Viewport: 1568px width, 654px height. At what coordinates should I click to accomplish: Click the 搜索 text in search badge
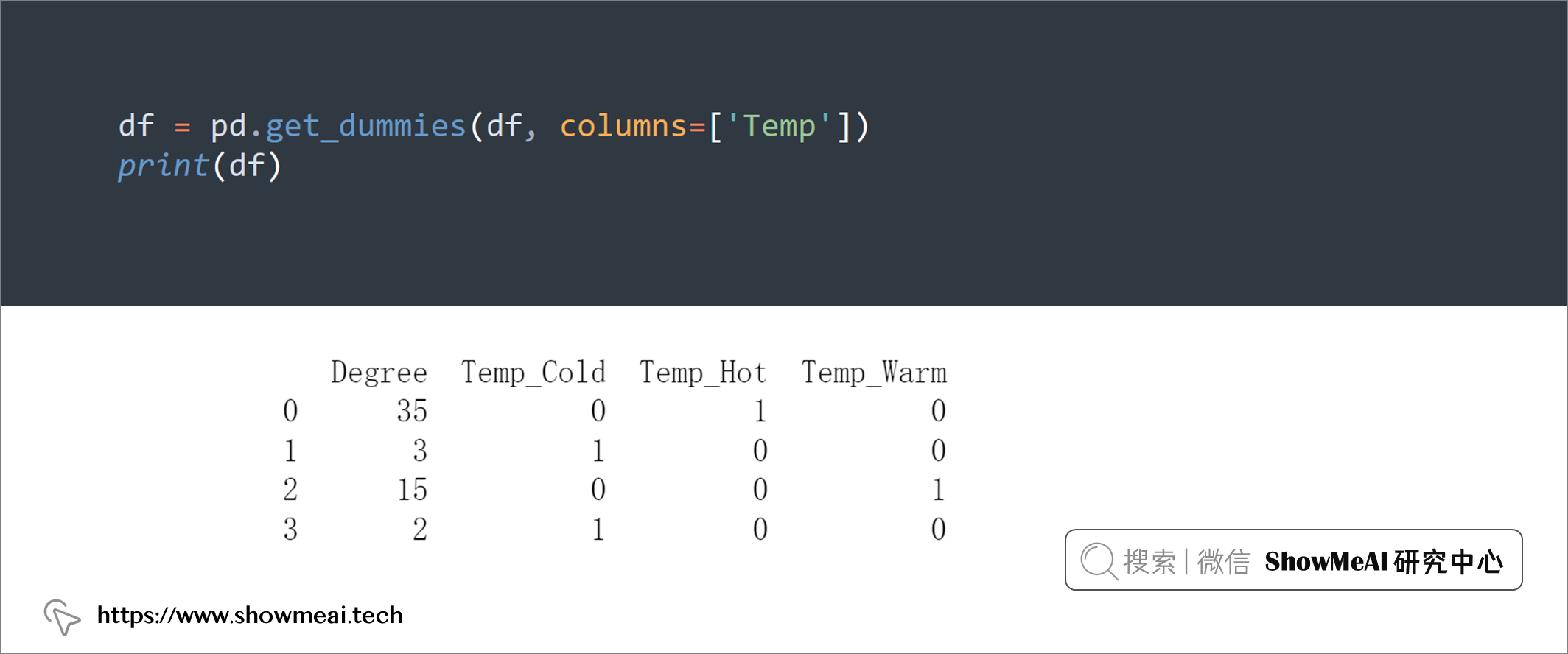(x=1149, y=562)
